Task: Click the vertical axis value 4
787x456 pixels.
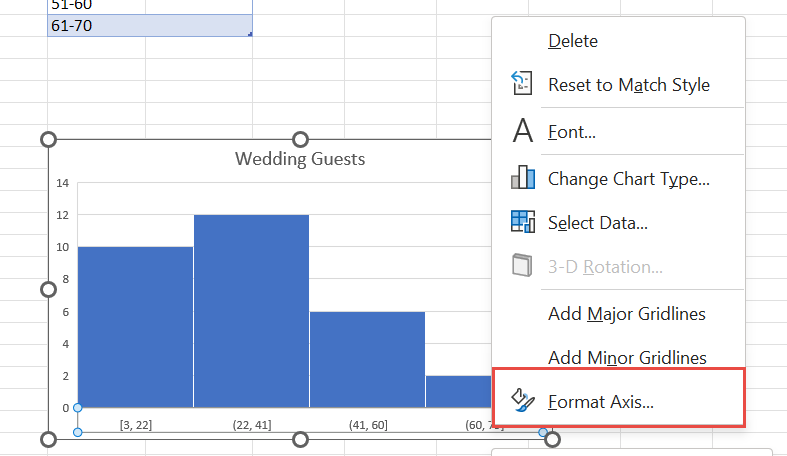Action: 65,344
